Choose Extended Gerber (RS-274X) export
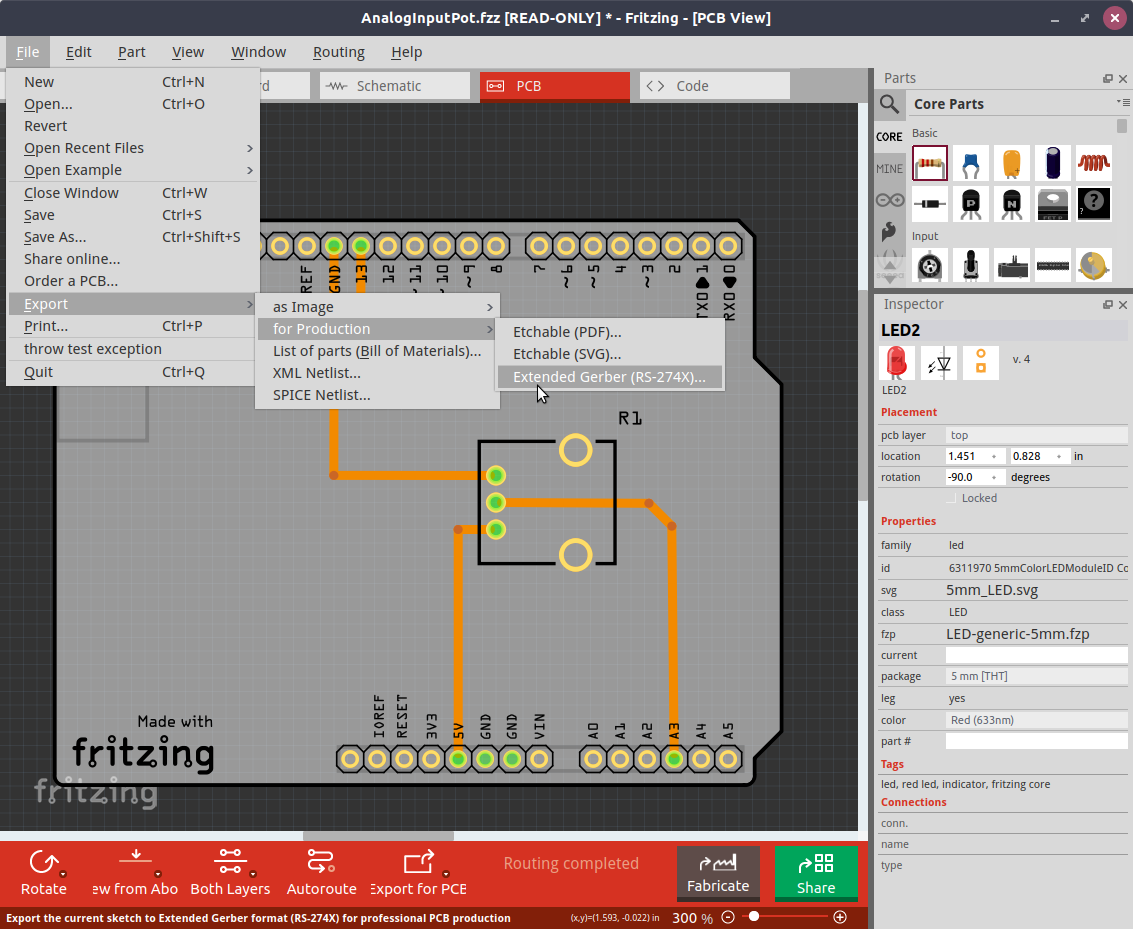Image resolution: width=1133 pixels, height=929 pixels. tap(610, 377)
